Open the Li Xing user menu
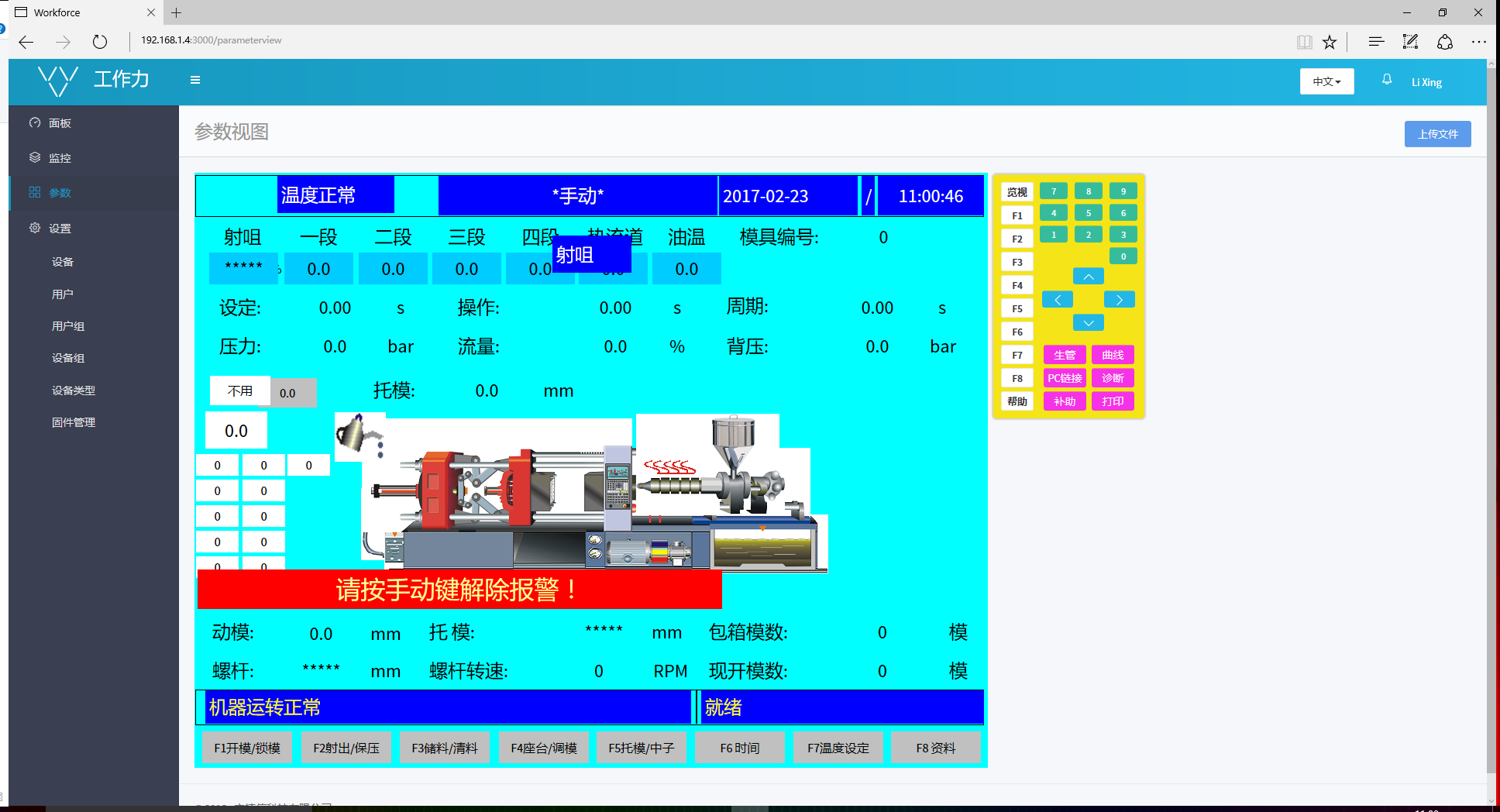The image size is (1500, 812). (1426, 81)
